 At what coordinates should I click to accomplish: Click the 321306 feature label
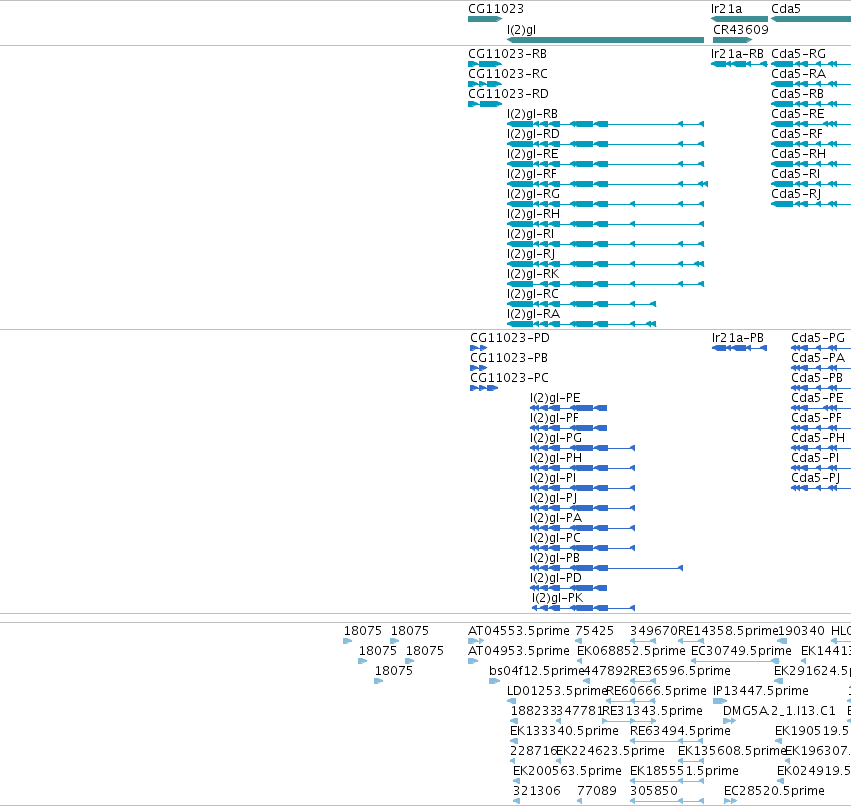(536, 791)
